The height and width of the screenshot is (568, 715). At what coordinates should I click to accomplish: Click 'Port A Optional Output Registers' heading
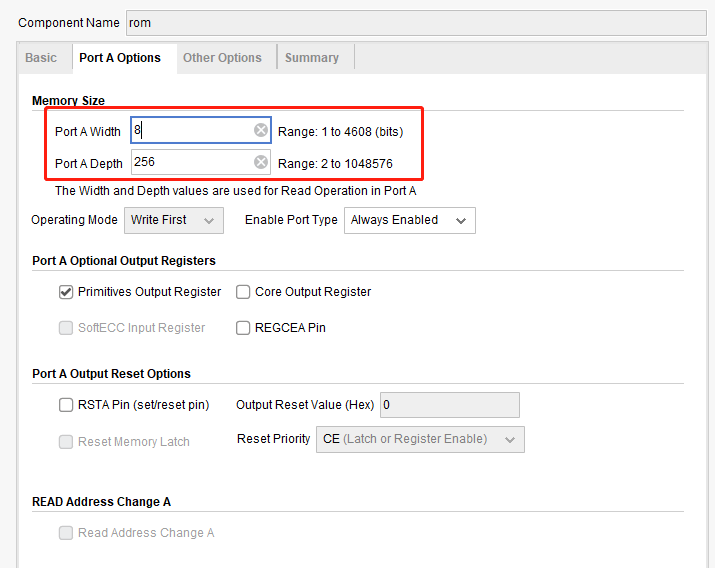pyautogui.click(x=124, y=261)
